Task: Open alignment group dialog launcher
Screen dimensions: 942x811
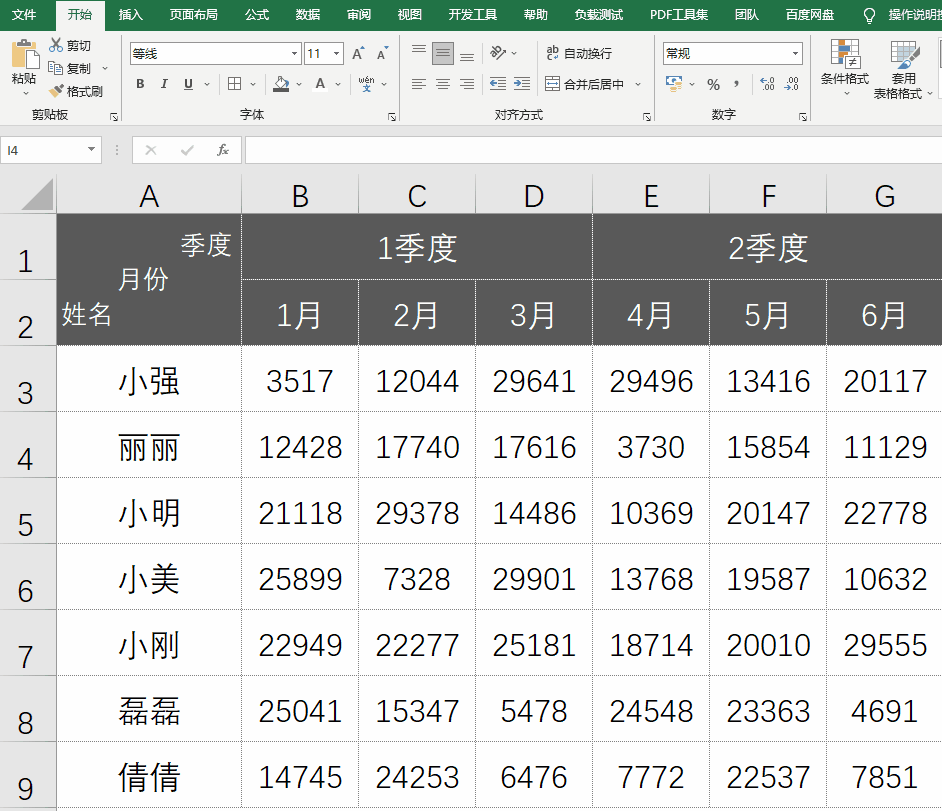Action: 646,117
